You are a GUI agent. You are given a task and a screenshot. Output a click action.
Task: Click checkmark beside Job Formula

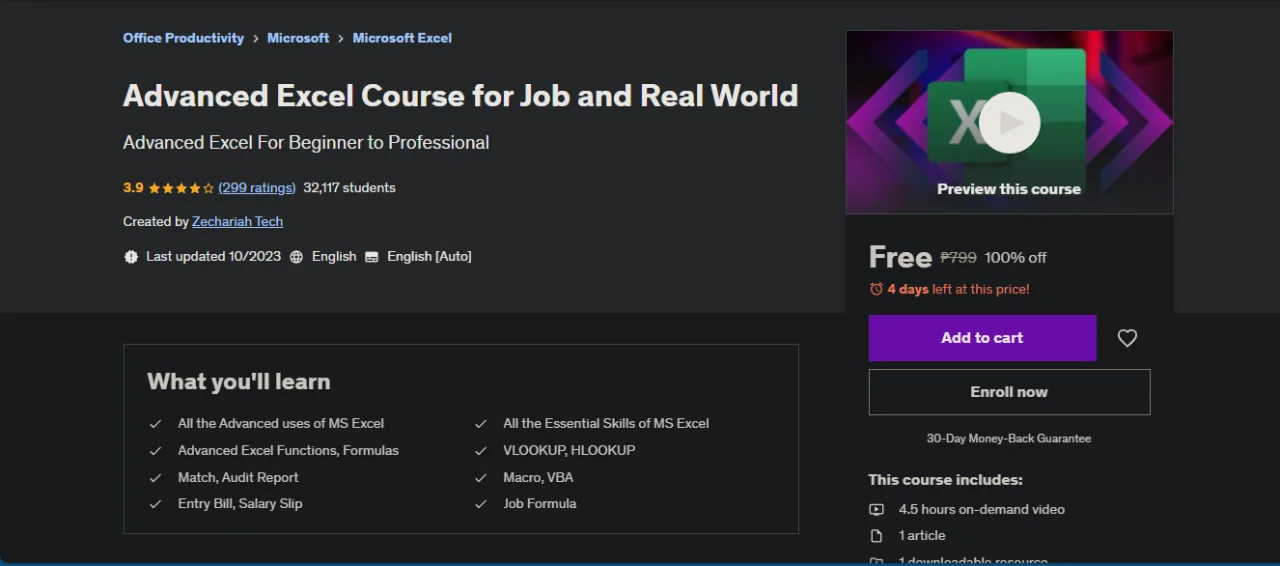click(480, 504)
